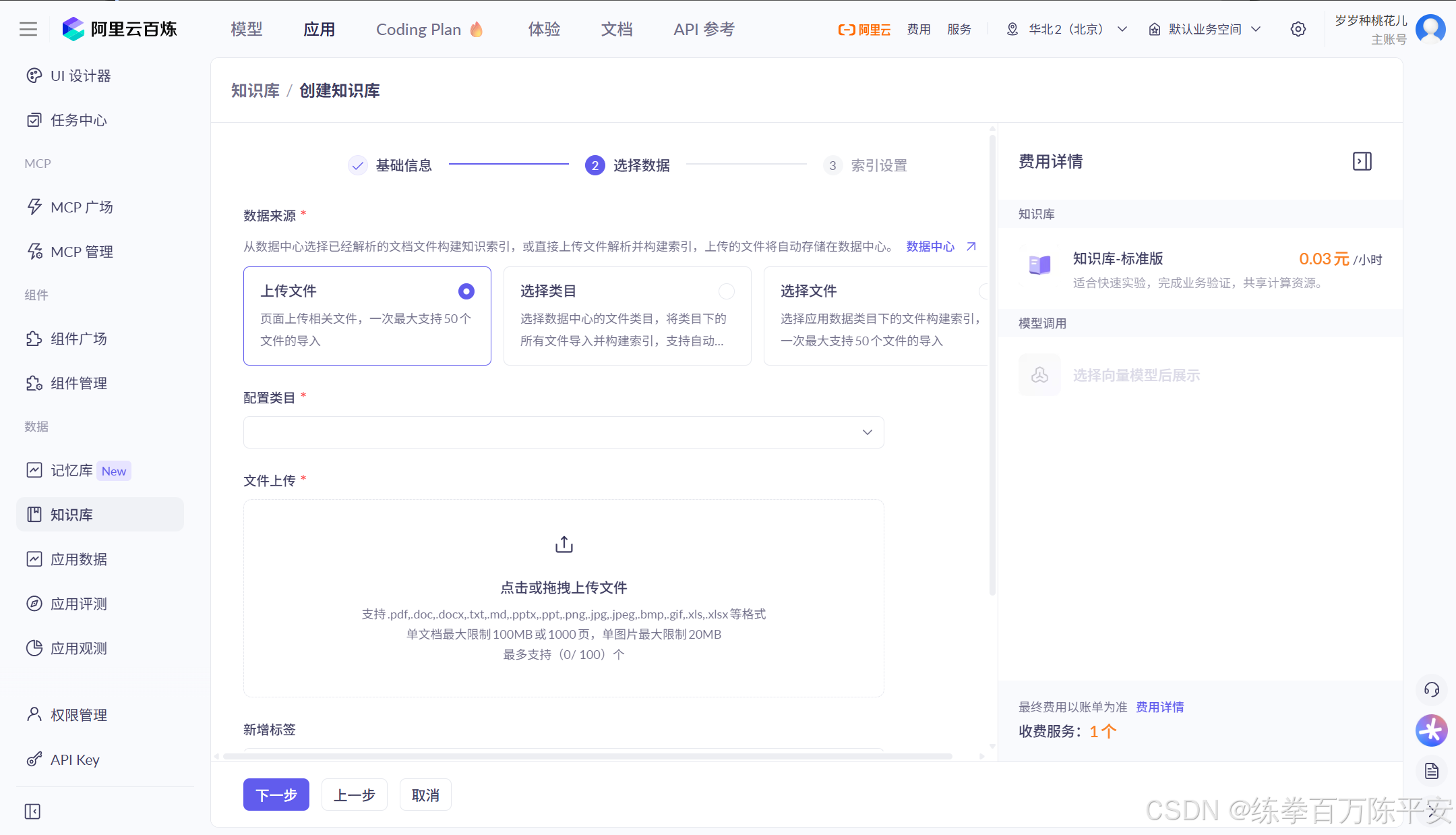Image resolution: width=1456 pixels, height=835 pixels.
Task: Click the horizontal scrollbar below the form
Action: tap(586, 756)
